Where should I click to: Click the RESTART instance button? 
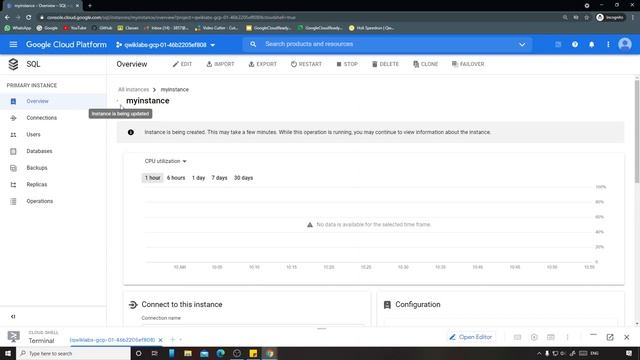pos(306,64)
